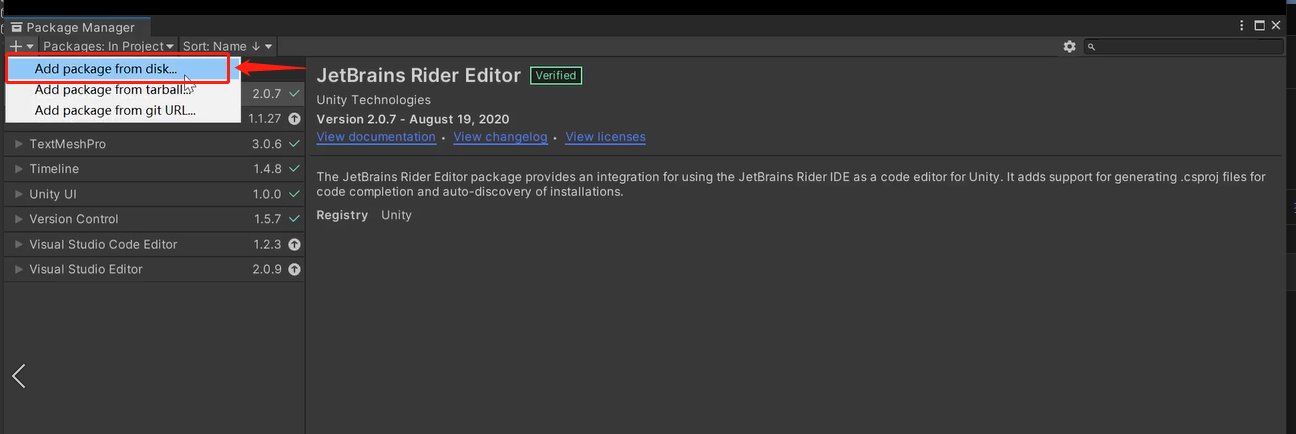Image resolution: width=1296 pixels, height=434 pixels.
Task: Click the installed checkmark beside Unity UI 1.0.0
Action: pyautogui.click(x=294, y=194)
